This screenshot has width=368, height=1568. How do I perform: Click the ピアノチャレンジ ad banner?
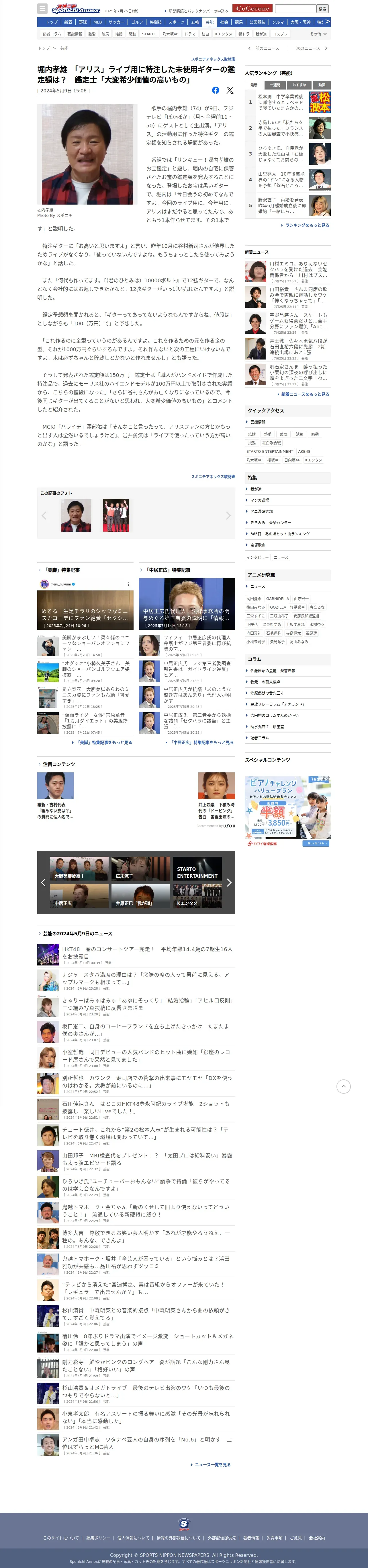coord(288,811)
